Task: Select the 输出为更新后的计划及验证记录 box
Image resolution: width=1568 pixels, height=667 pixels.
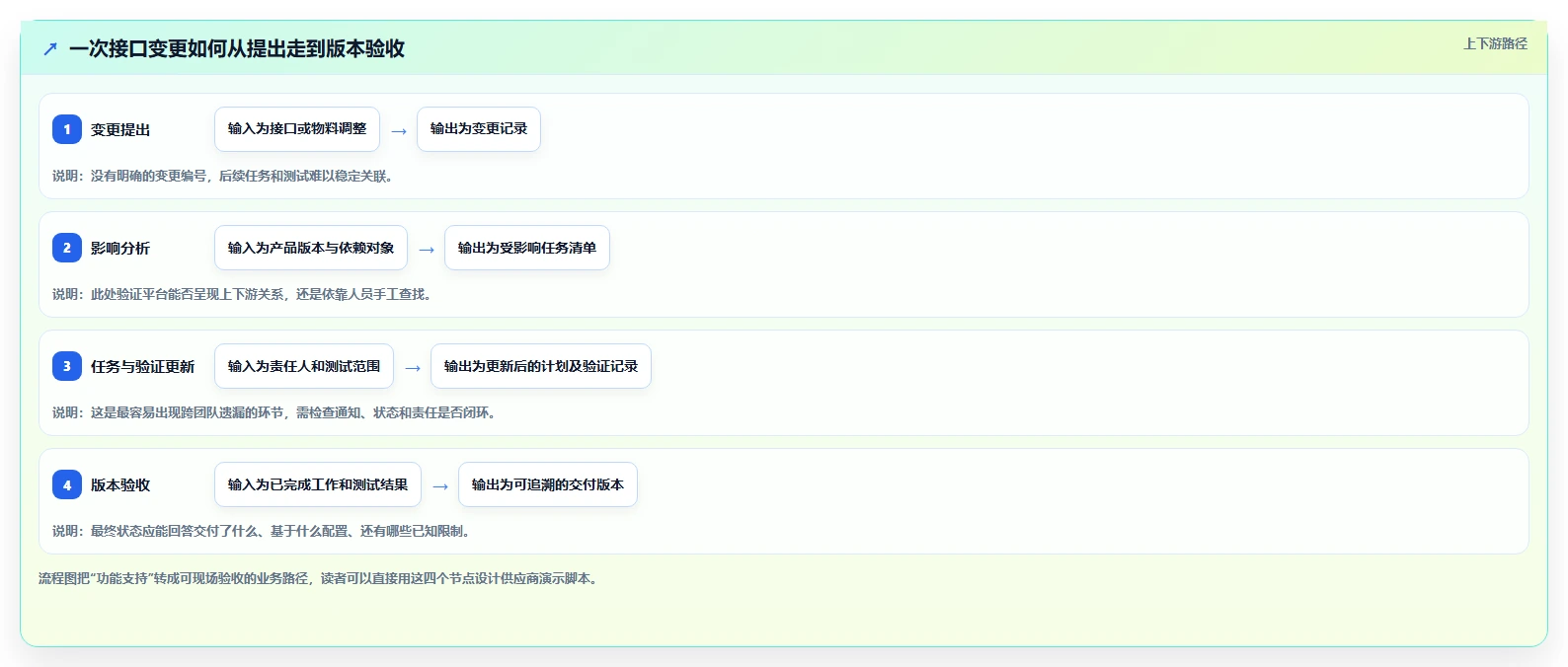Action: click(541, 366)
